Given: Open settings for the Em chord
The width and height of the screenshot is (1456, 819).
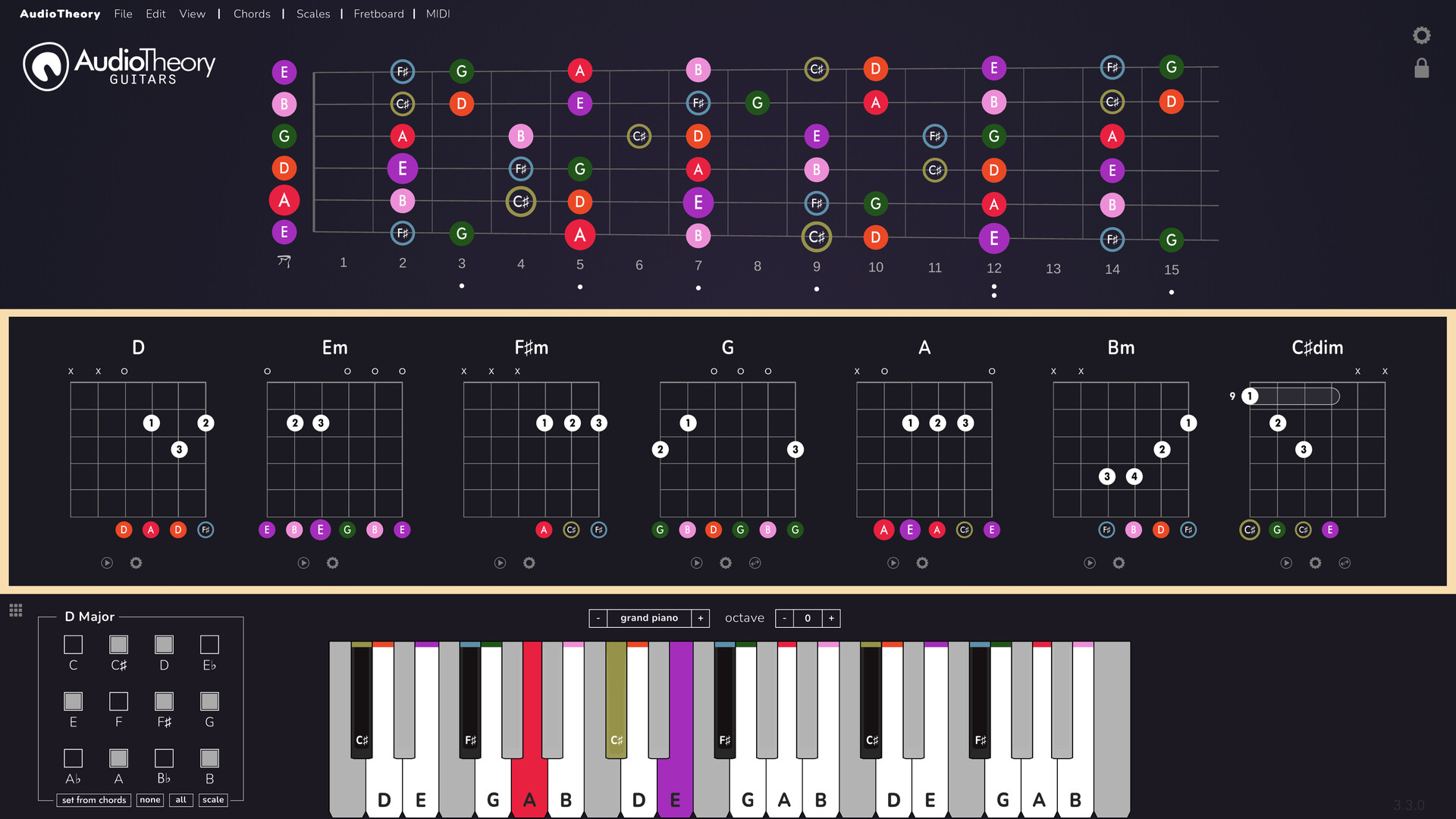Looking at the screenshot, I should point(332,563).
